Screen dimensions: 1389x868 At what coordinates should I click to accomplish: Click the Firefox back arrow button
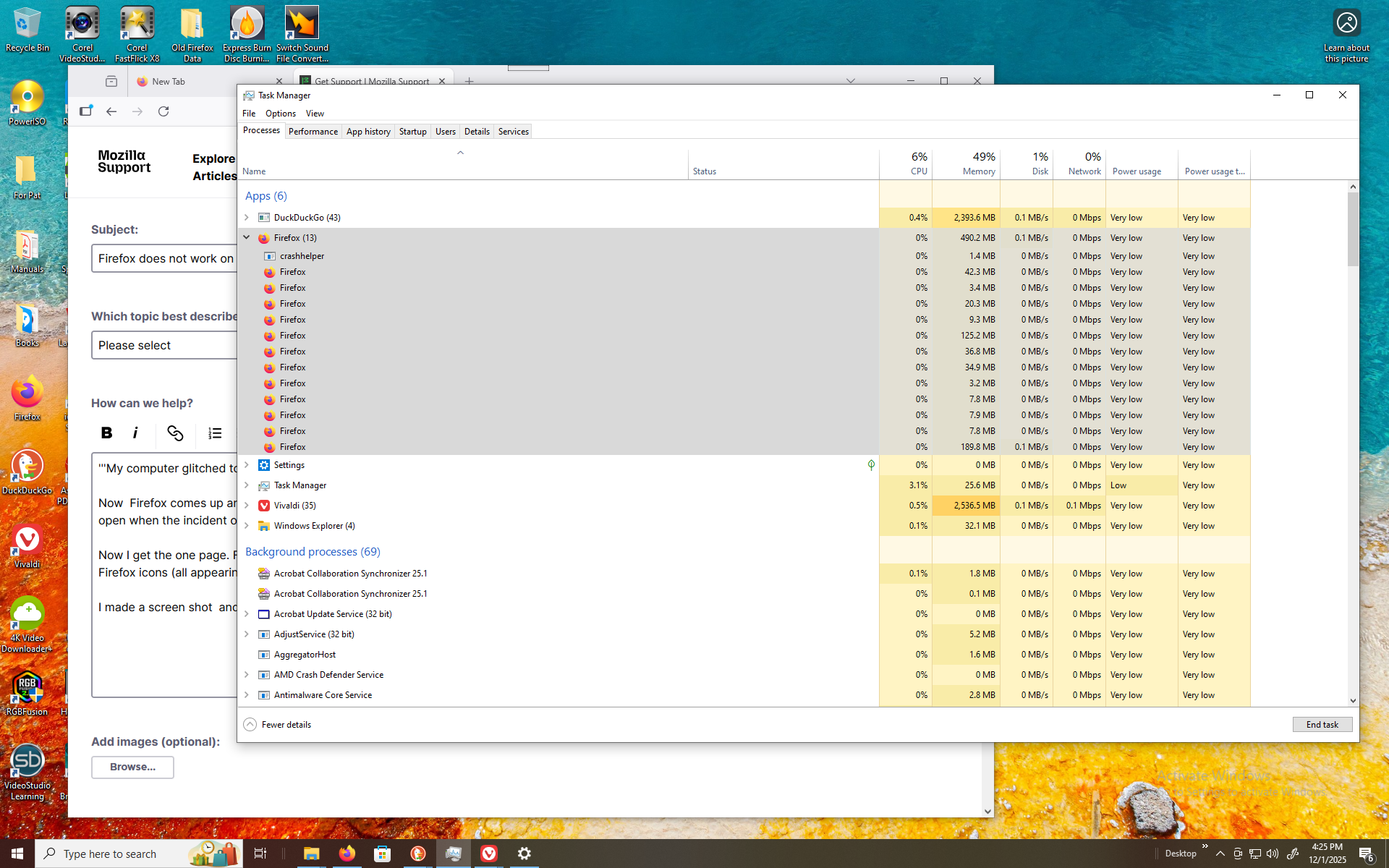[111, 111]
